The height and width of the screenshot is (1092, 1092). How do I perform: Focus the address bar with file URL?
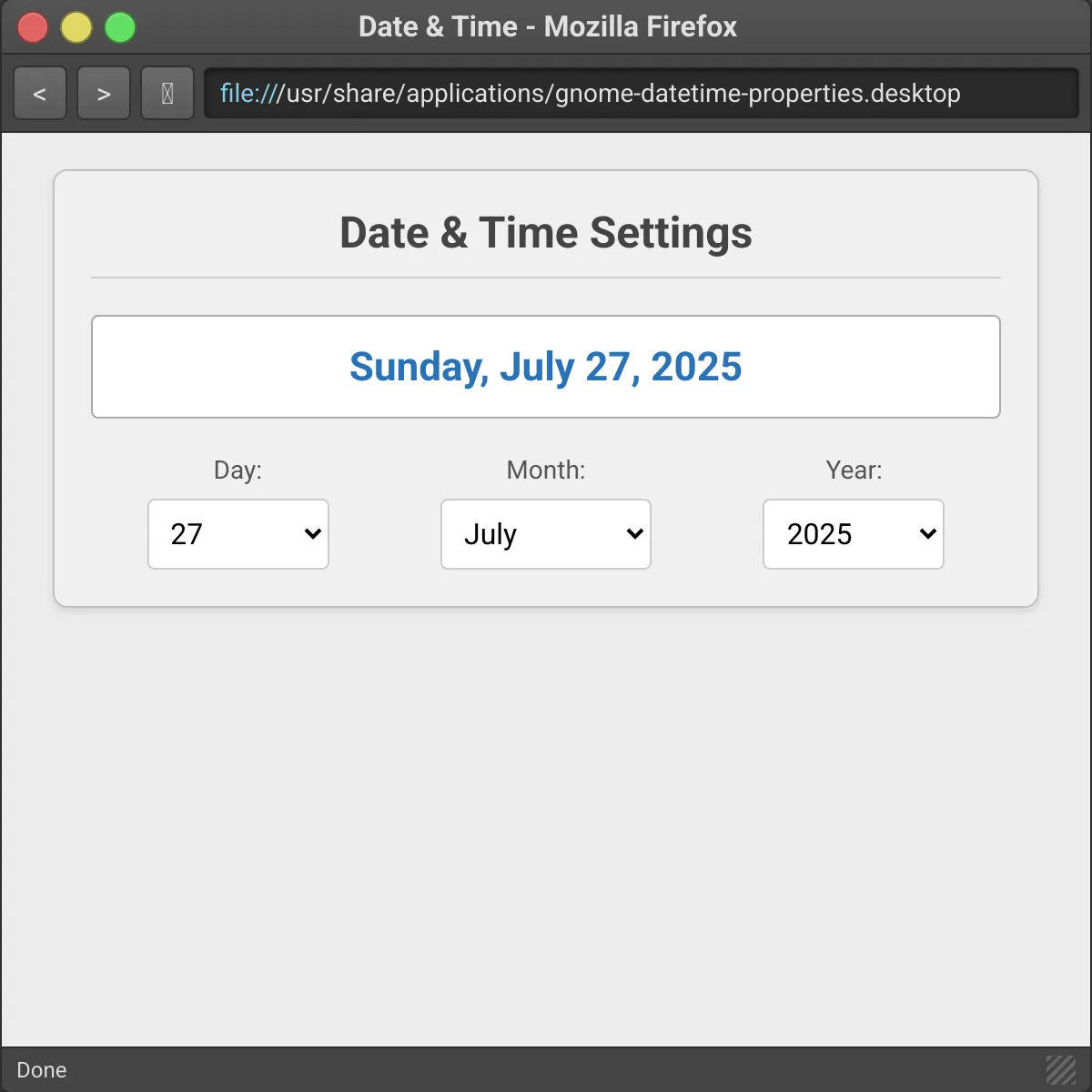click(x=641, y=94)
